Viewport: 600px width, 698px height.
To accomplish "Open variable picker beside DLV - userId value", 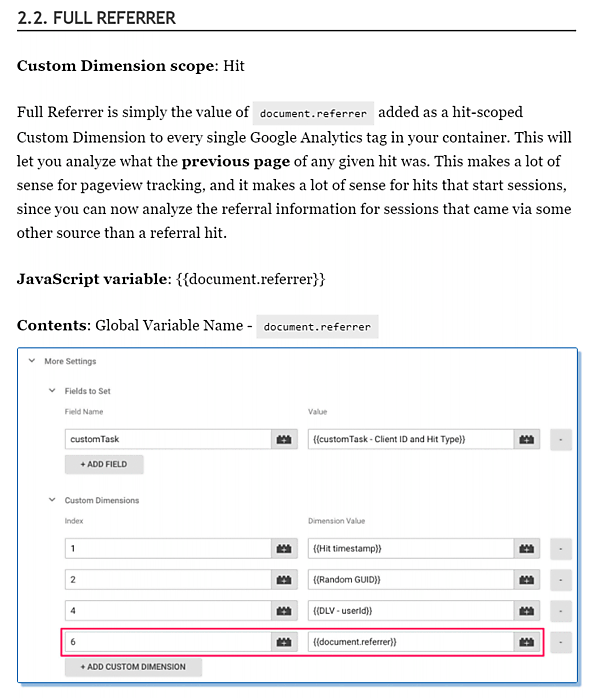I will [527, 610].
